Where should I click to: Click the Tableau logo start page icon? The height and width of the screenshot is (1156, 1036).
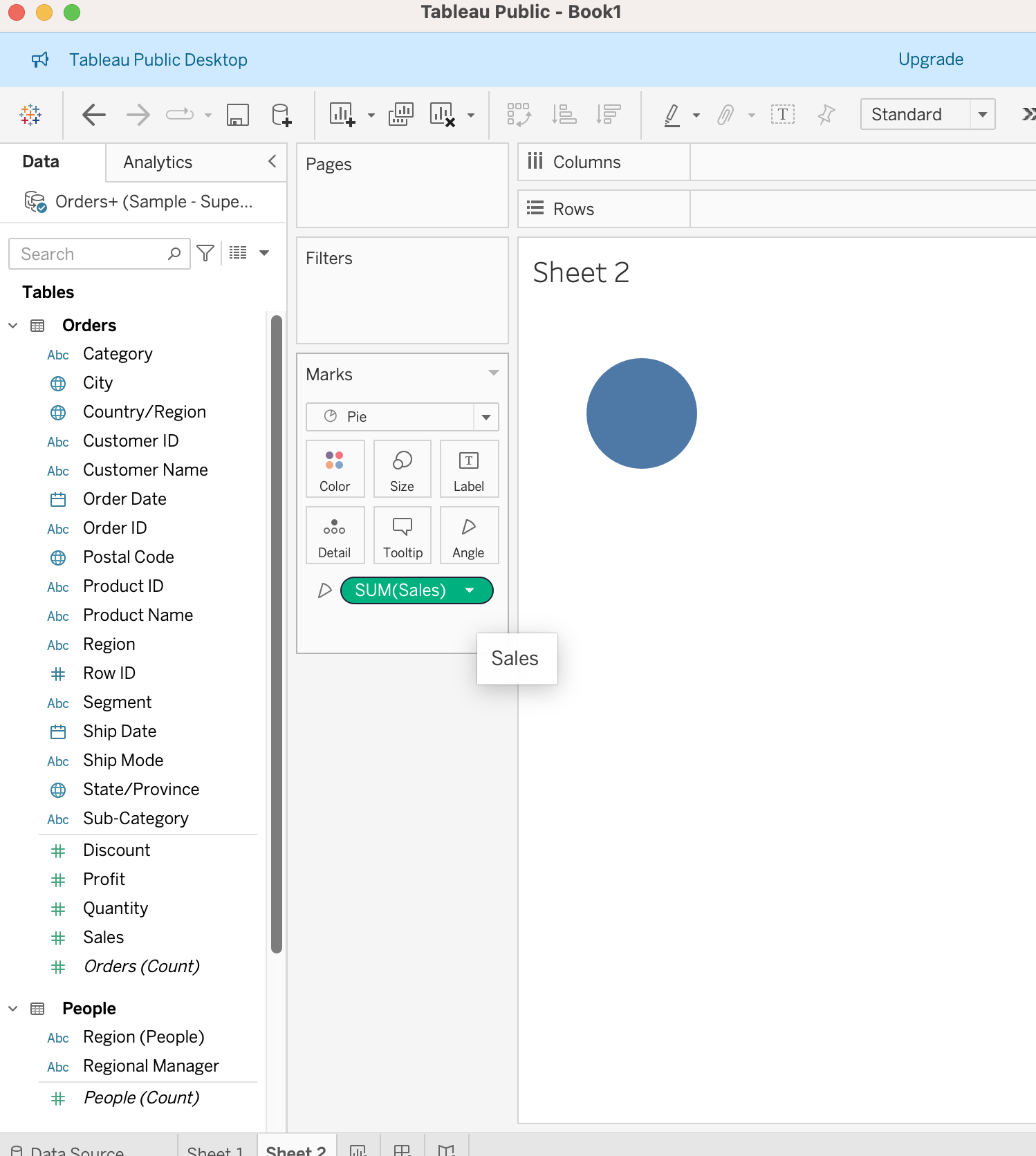coord(30,115)
